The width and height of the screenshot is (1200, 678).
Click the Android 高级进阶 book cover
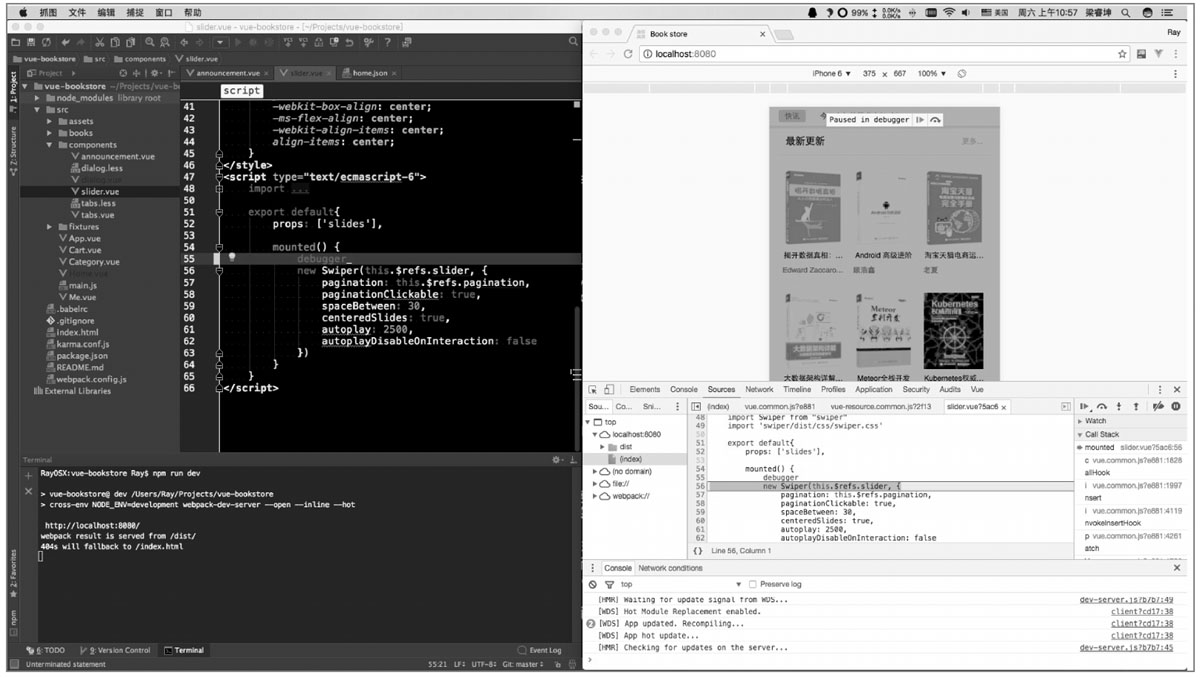[x=883, y=208]
